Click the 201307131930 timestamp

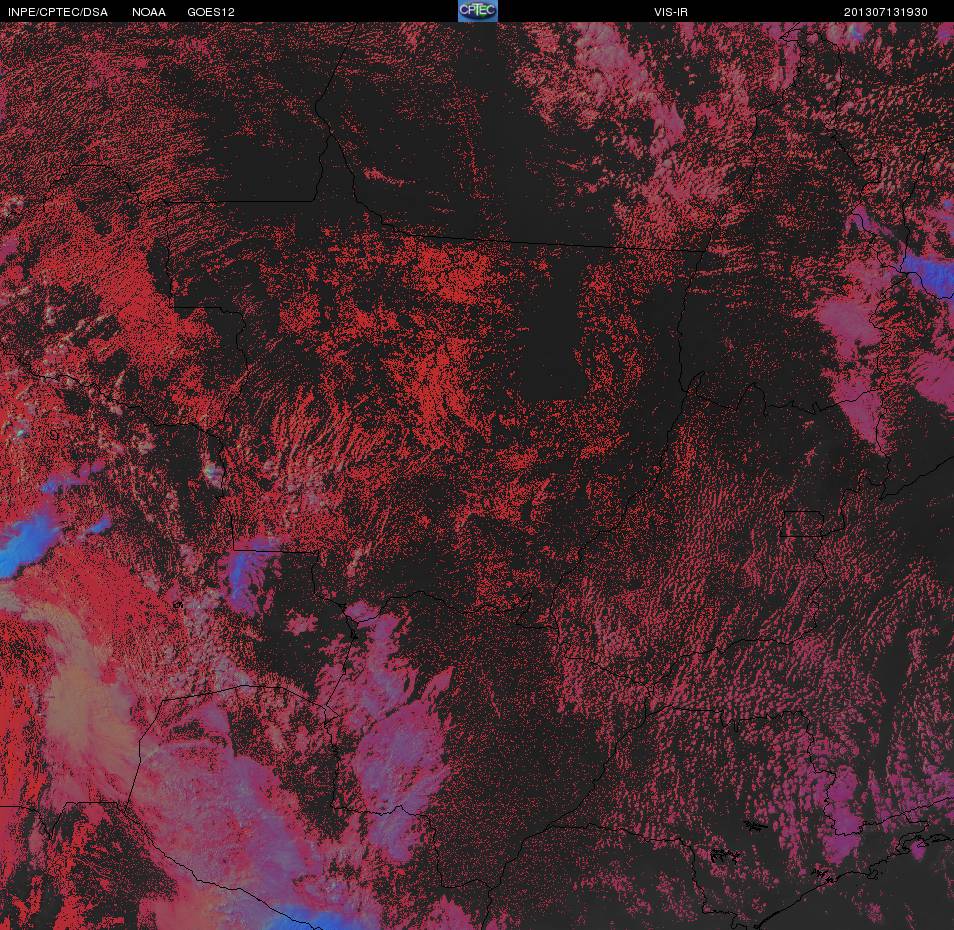tap(886, 12)
